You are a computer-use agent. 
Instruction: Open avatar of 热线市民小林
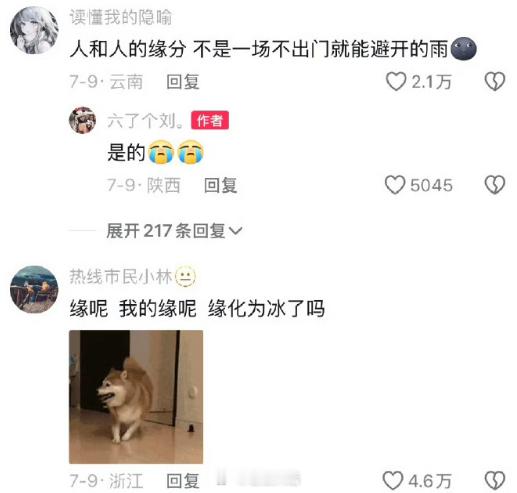click(34, 289)
